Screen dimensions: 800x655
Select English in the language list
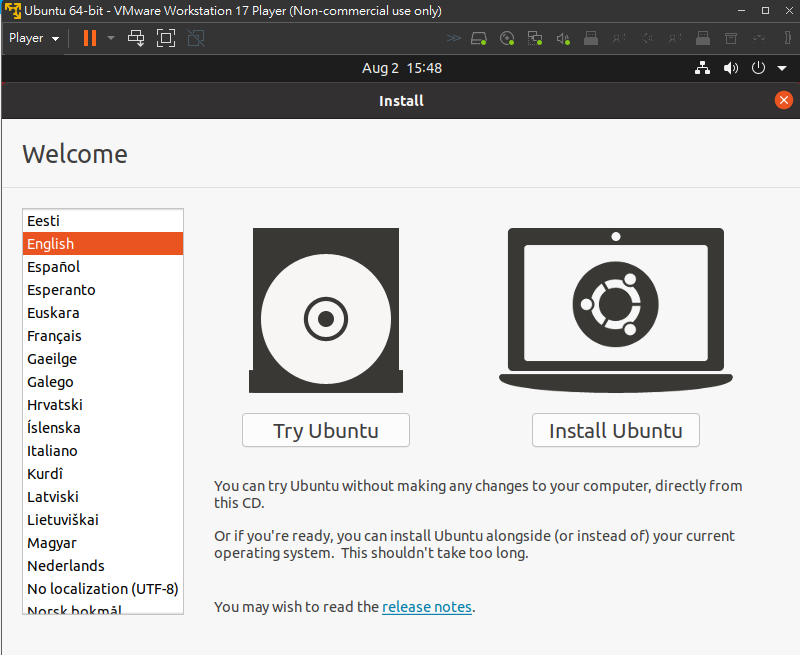click(x=103, y=244)
